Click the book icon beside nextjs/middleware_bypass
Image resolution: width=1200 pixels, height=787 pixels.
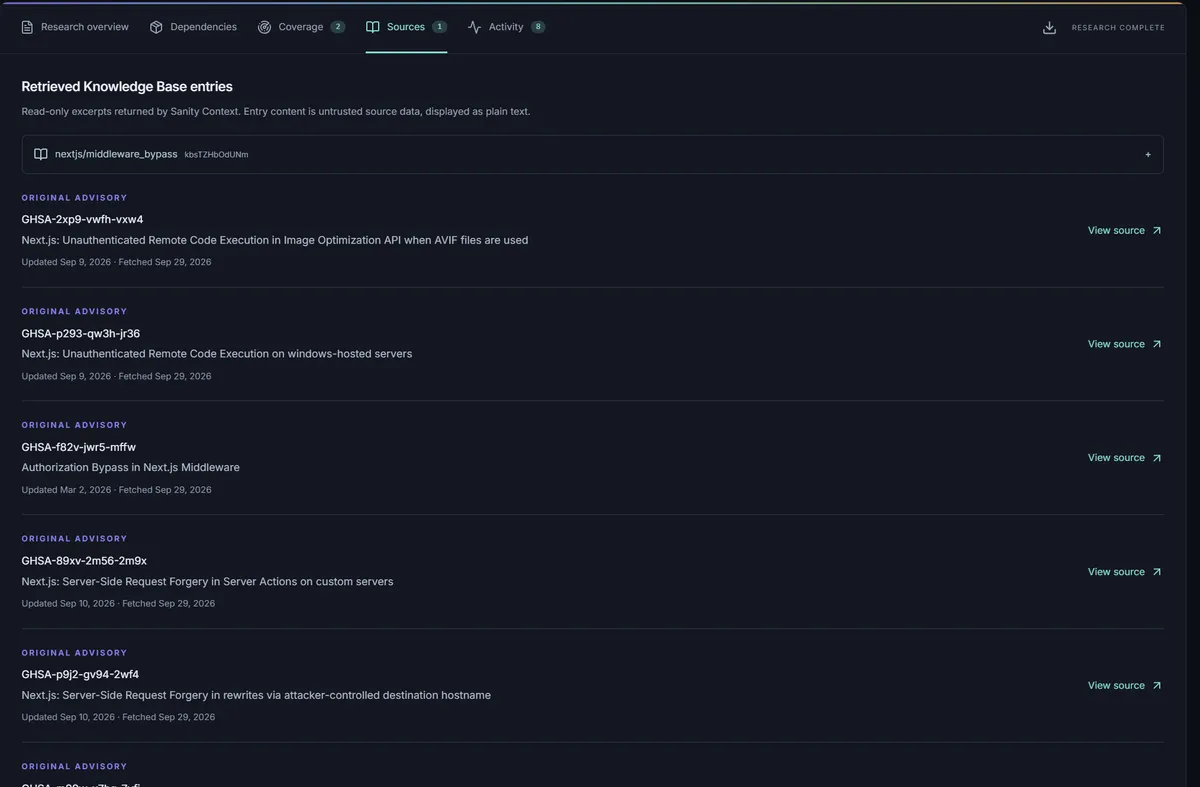pos(41,155)
